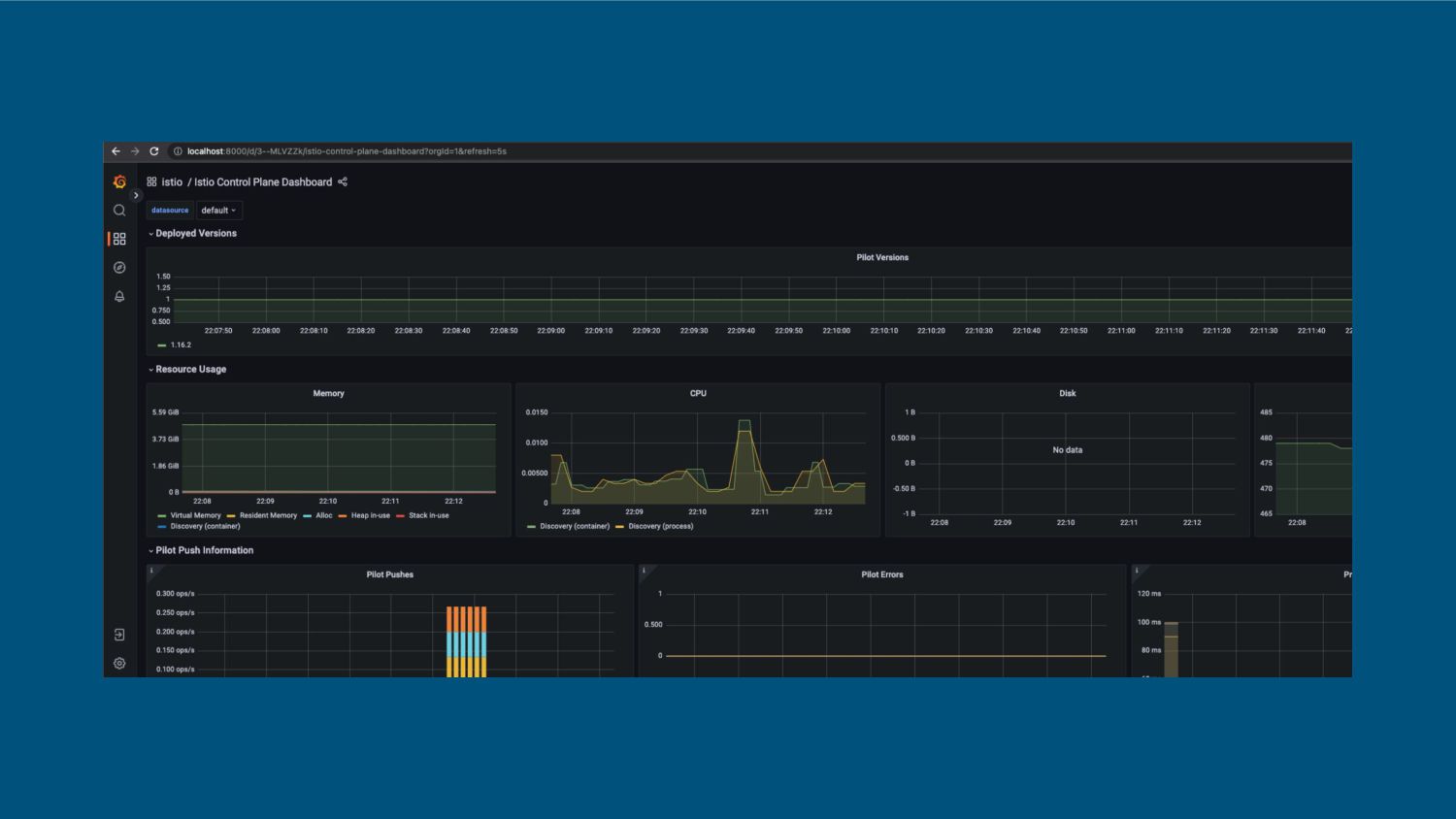Open the Pilot Errors panel title menu

[x=882, y=575]
